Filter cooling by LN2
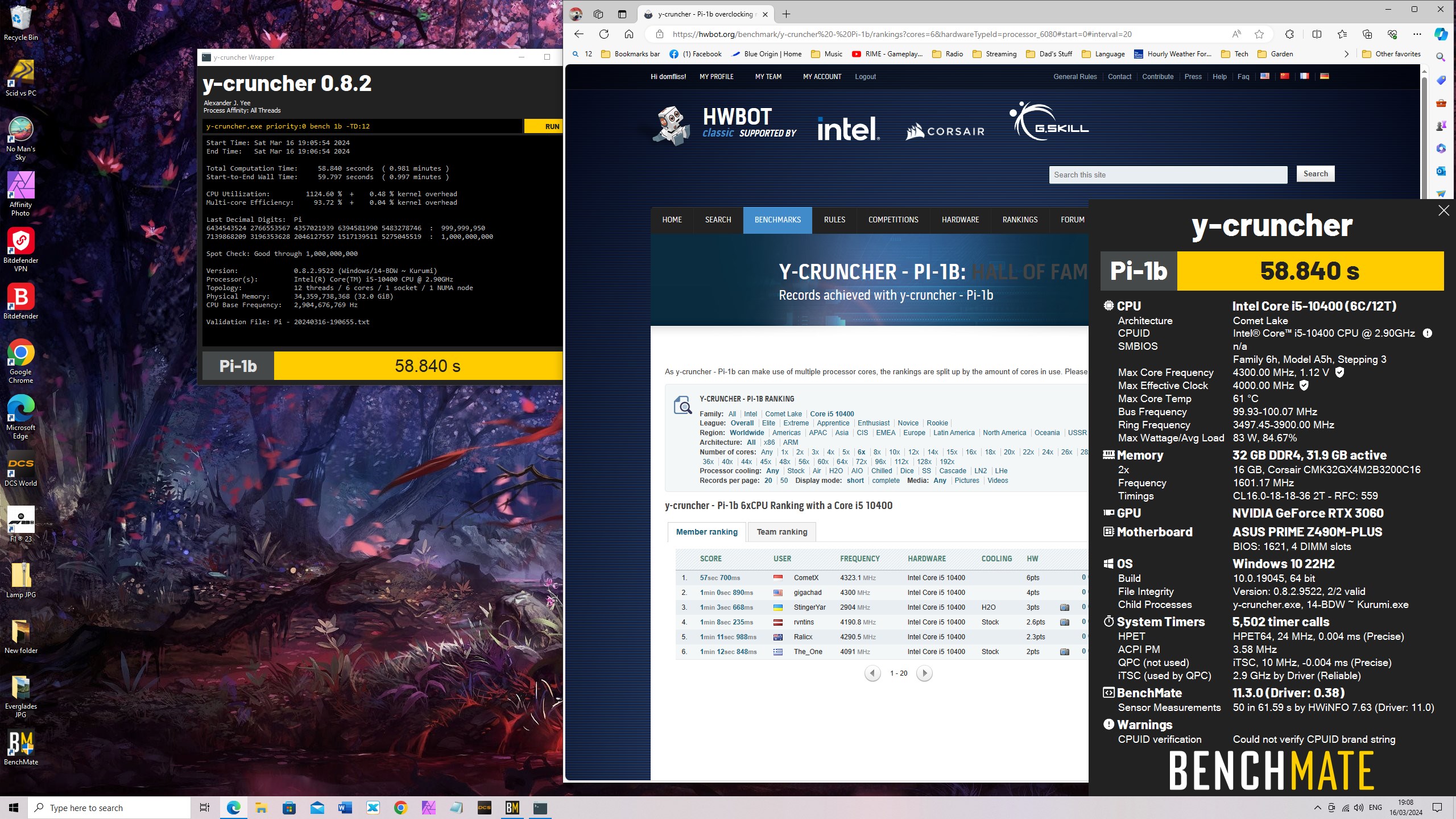This screenshot has width=1456, height=819. [980, 471]
